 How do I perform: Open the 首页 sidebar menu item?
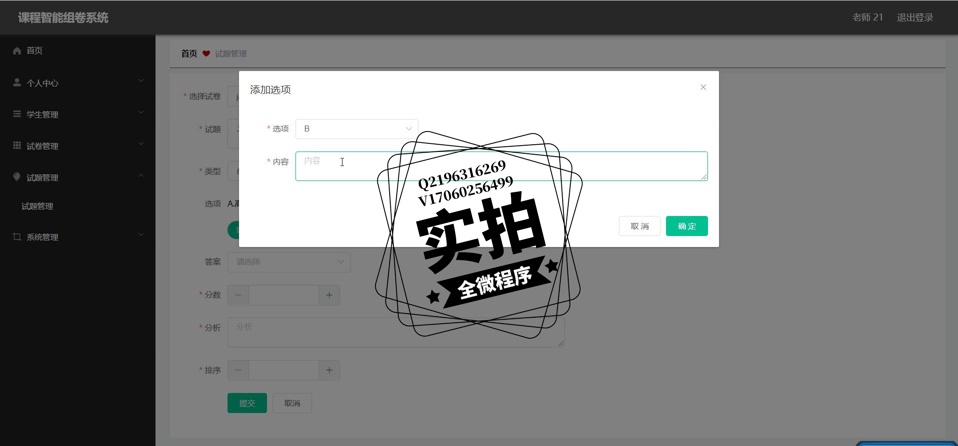pos(78,51)
